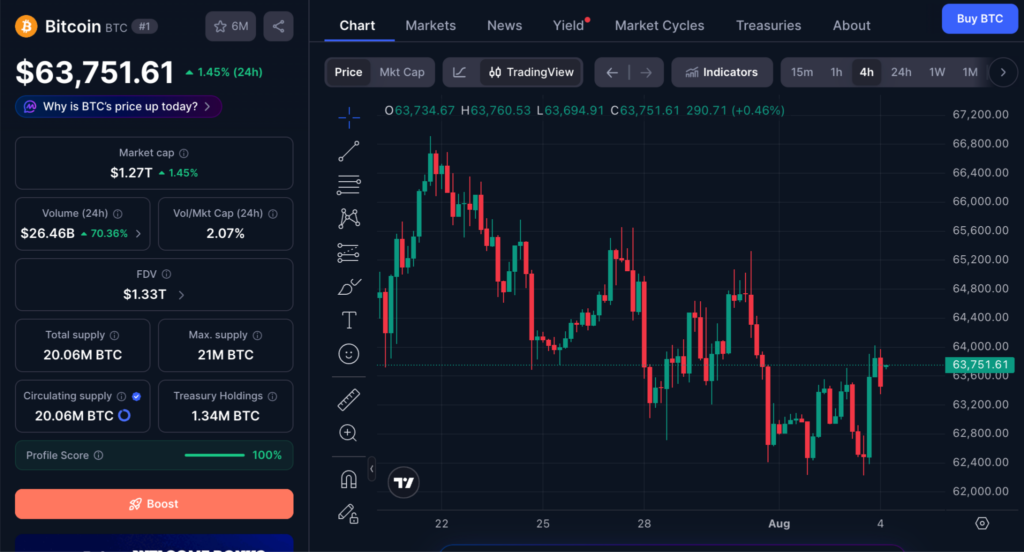Select the text annotation tool
Screen dimensions: 1024x552
[349, 320]
